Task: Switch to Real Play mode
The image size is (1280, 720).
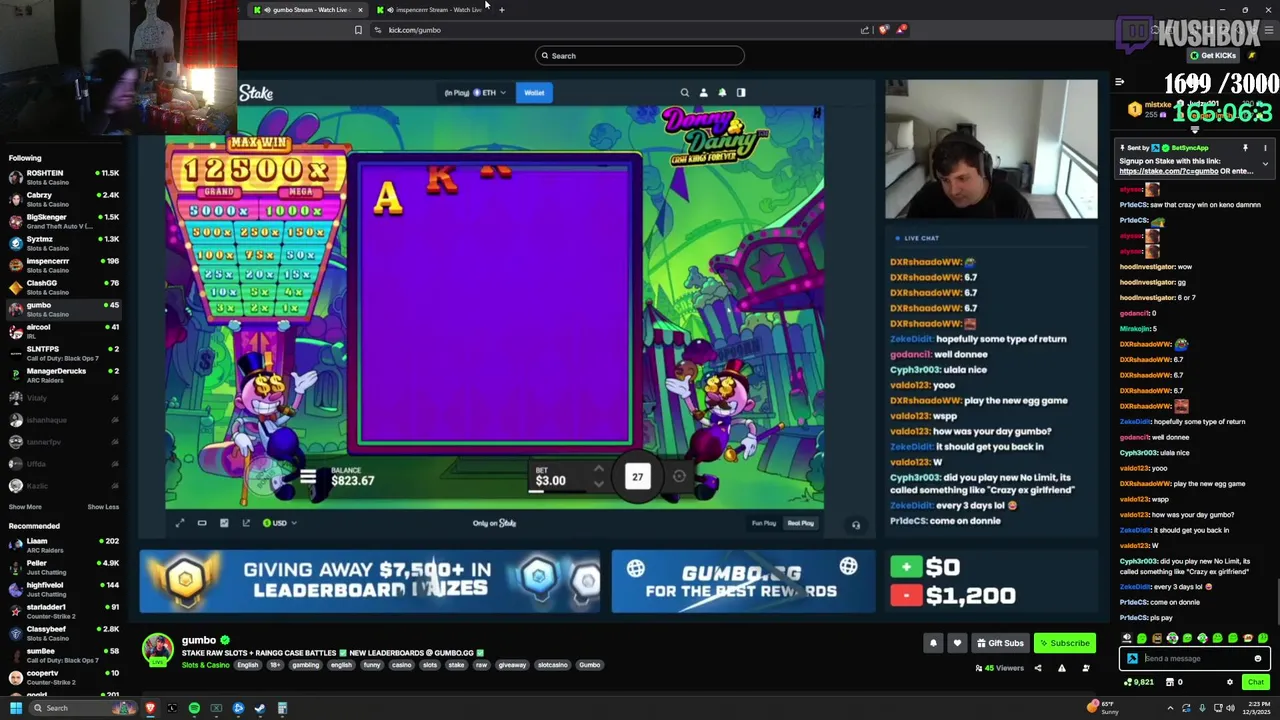Action: 800,523
